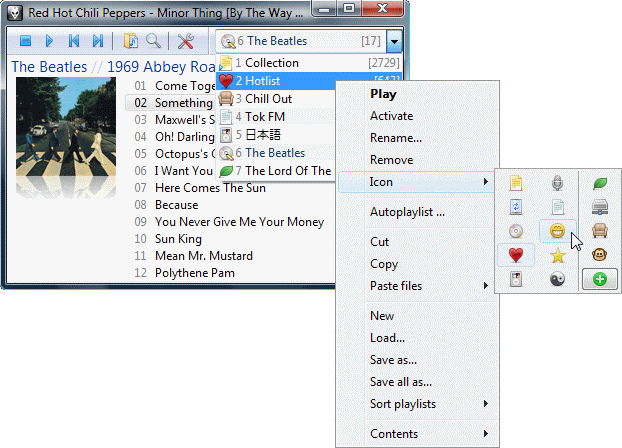This screenshot has width=622, height=448.
Task: Click the green plus add-icon button
Action: click(600, 279)
